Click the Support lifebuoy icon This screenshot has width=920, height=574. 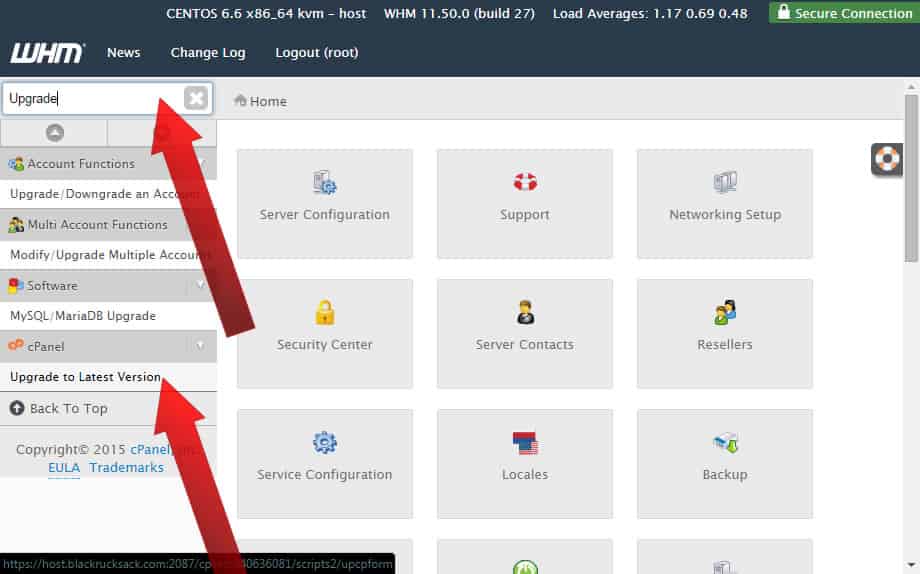click(x=525, y=183)
